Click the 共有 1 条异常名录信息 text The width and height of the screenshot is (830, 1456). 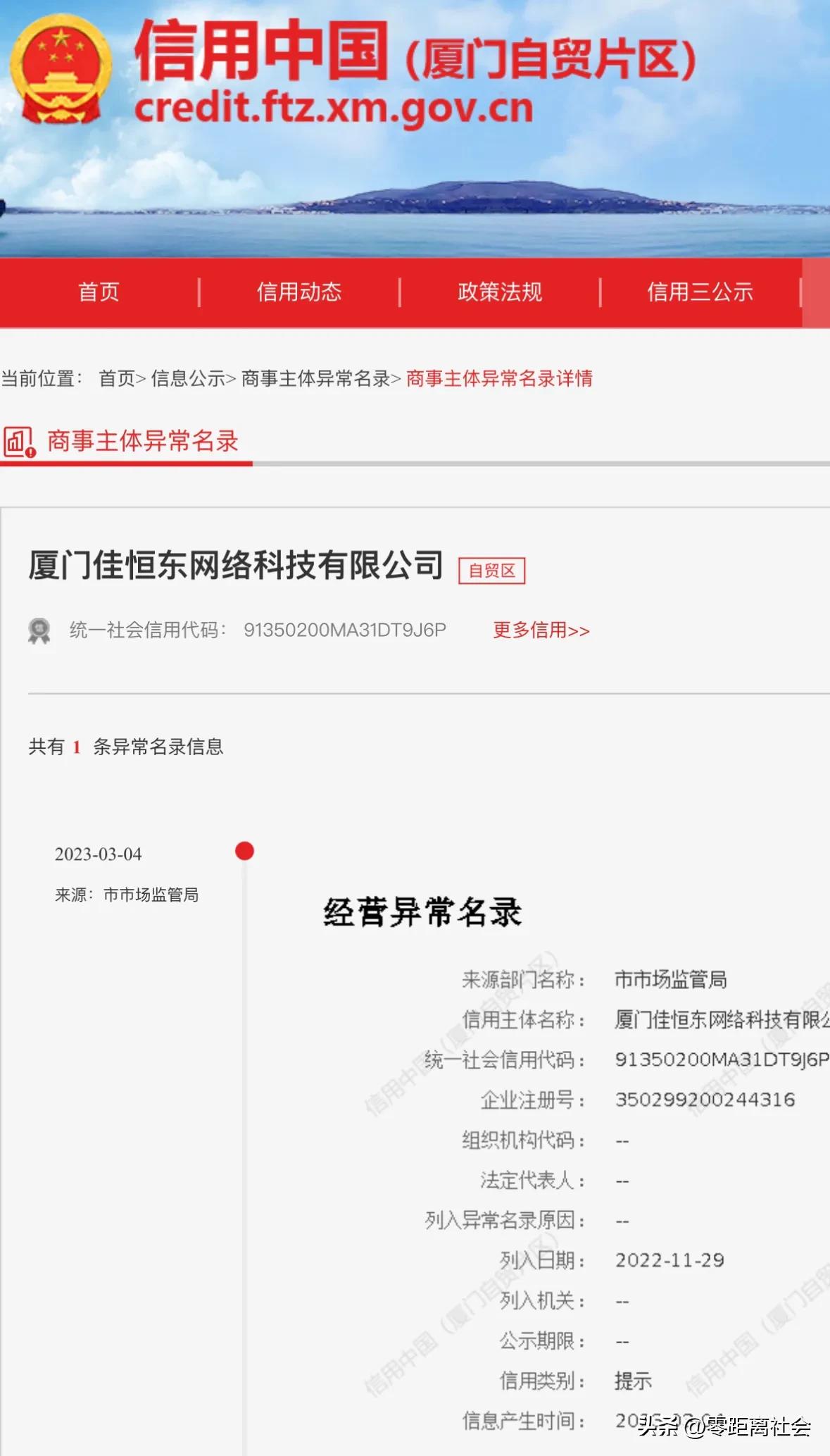coord(126,747)
